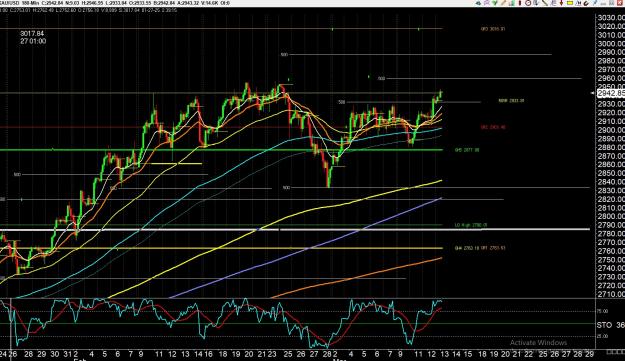
Task: Click date label 22 on time axis
Action: tap(529, 354)
